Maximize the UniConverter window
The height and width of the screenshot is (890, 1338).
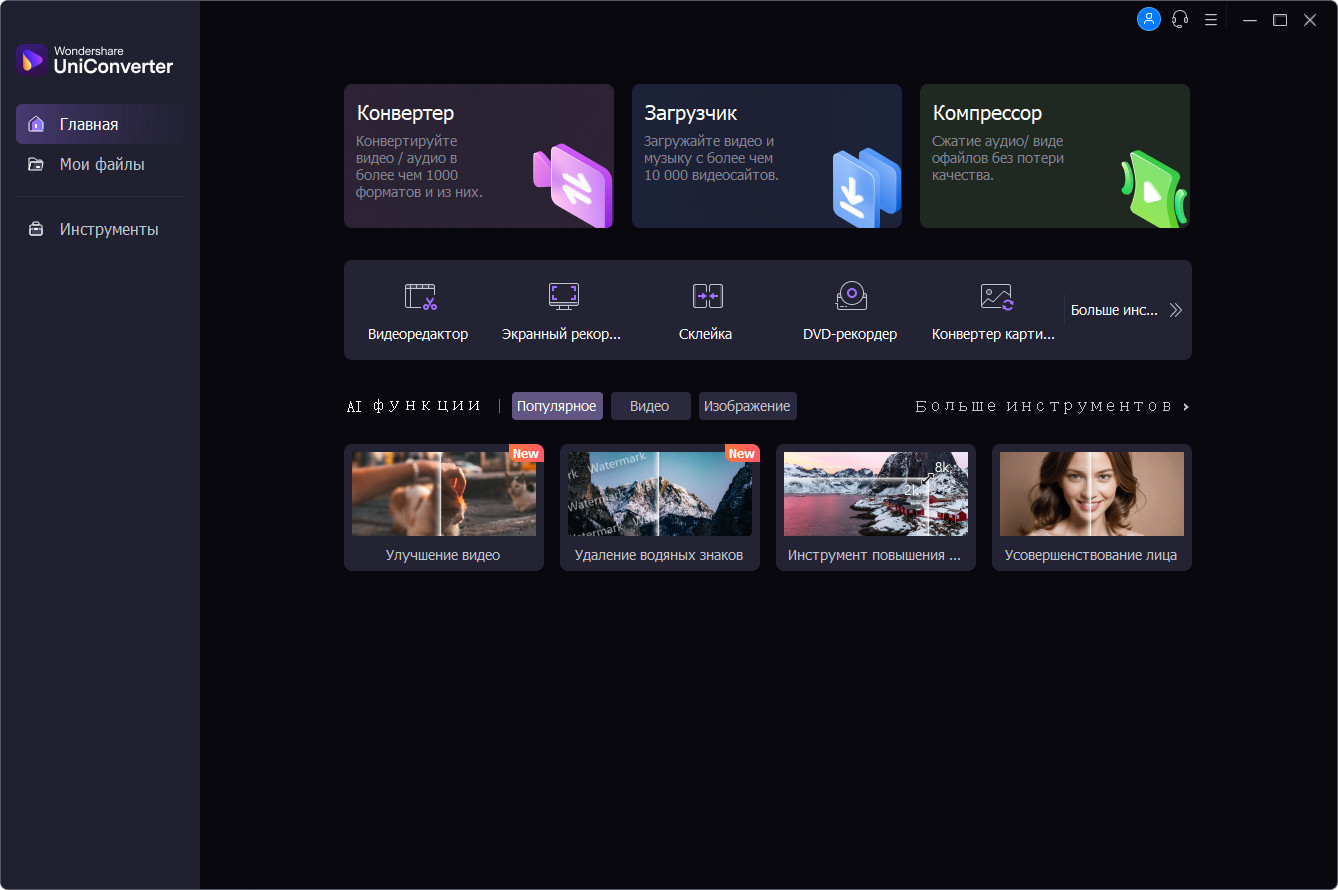pos(1280,19)
